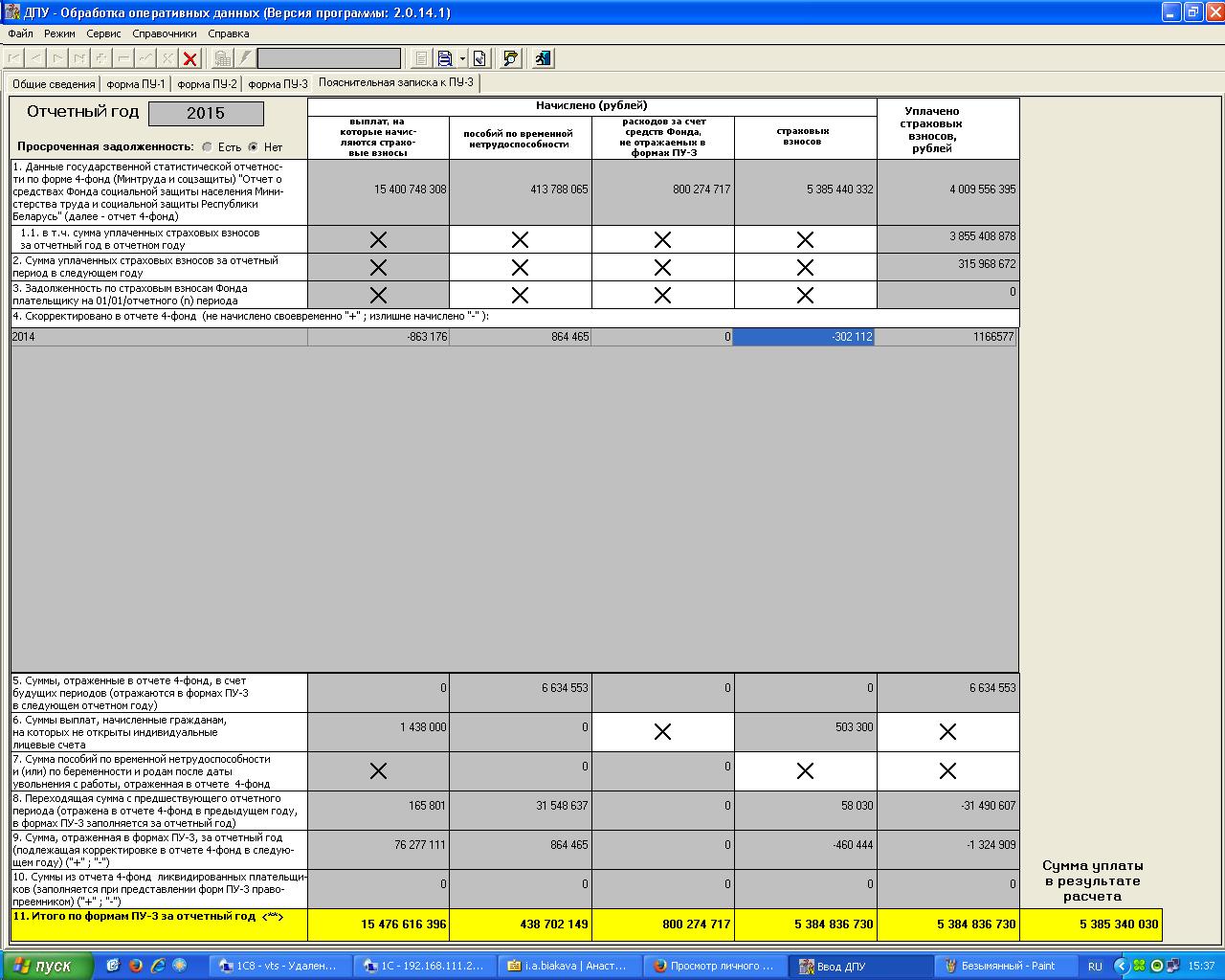Click the grey toolbar text field
The height and width of the screenshot is (980, 1225).
pyautogui.click(x=329, y=58)
